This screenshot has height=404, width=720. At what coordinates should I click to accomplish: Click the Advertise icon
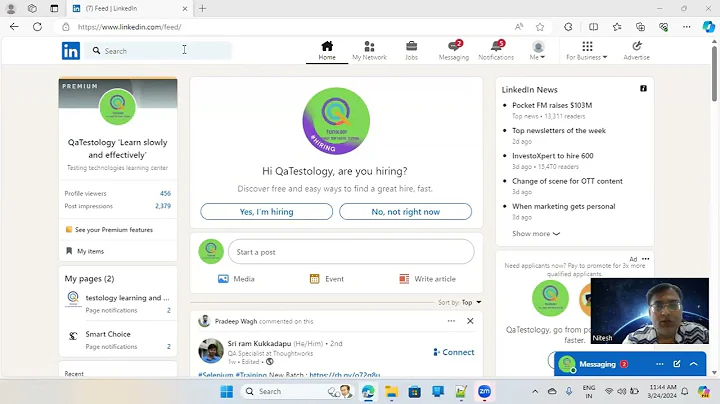[x=636, y=50]
